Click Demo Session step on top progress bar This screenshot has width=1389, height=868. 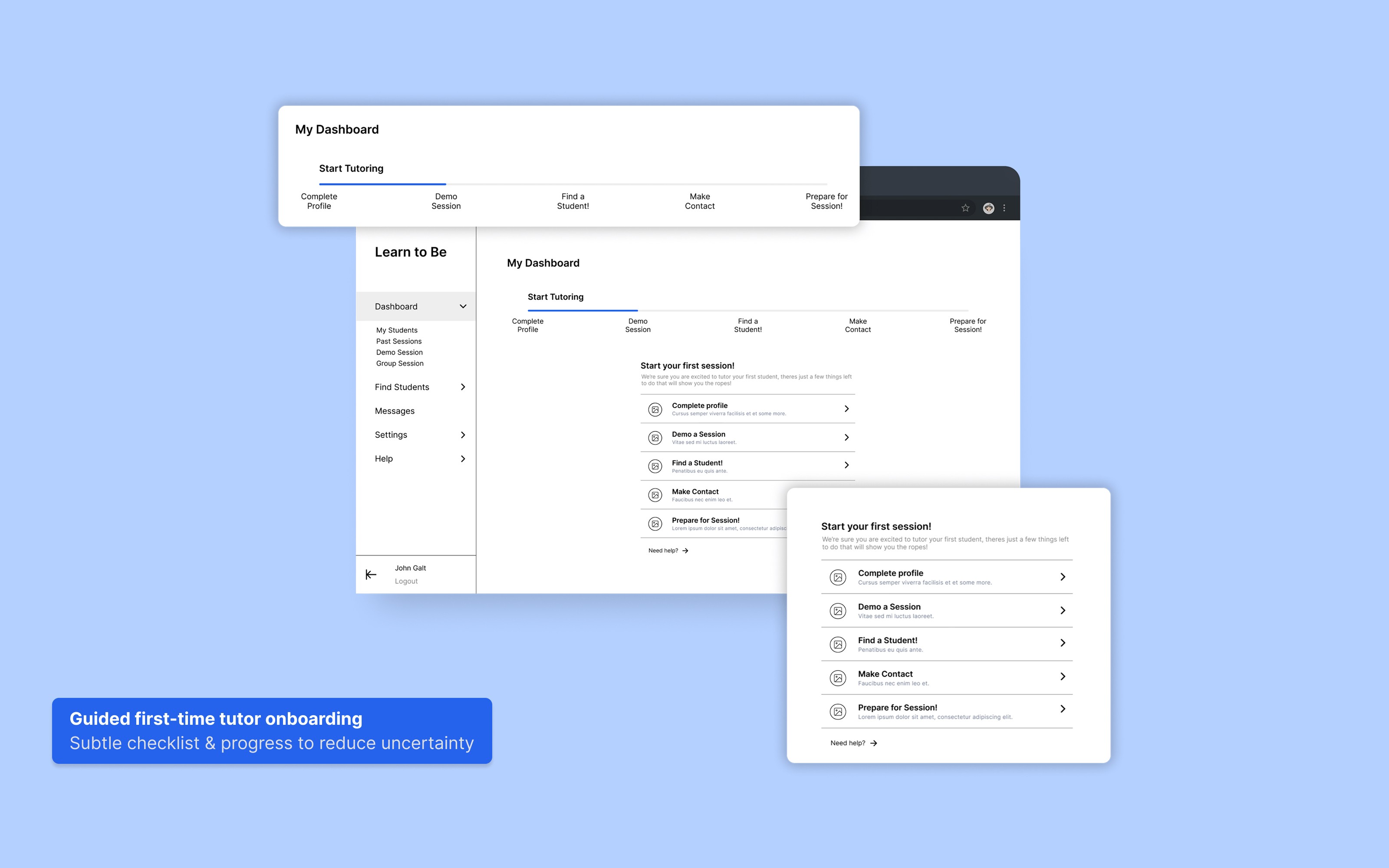(x=446, y=201)
